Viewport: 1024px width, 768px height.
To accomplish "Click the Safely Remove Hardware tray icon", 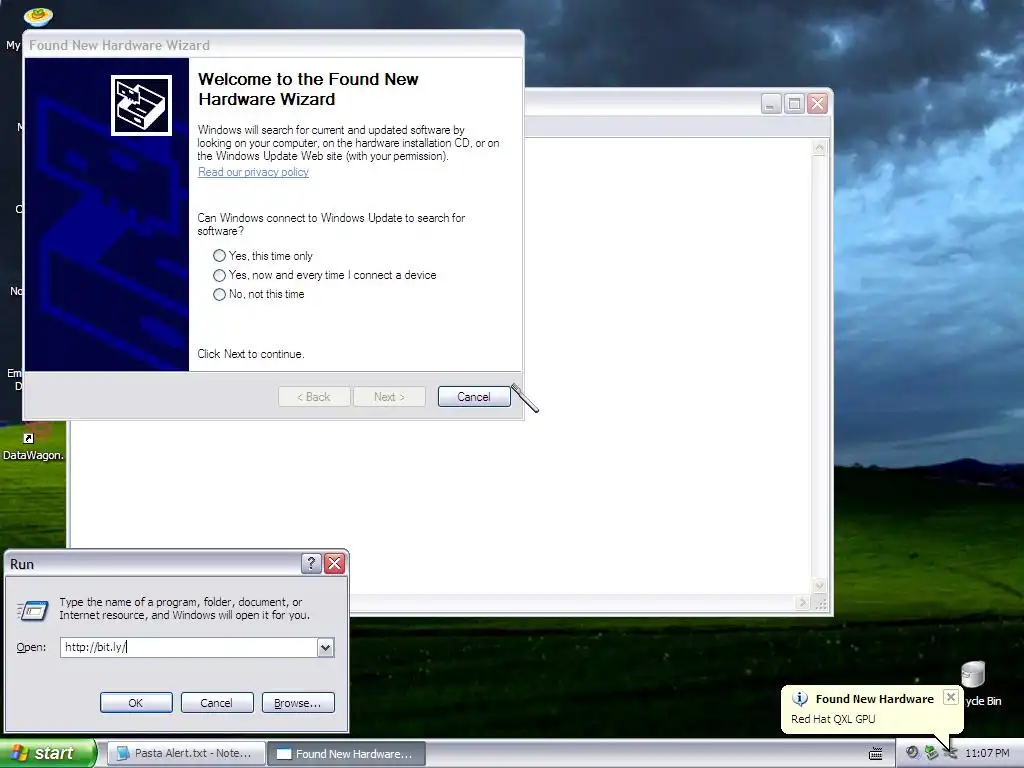I will point(931,753).
